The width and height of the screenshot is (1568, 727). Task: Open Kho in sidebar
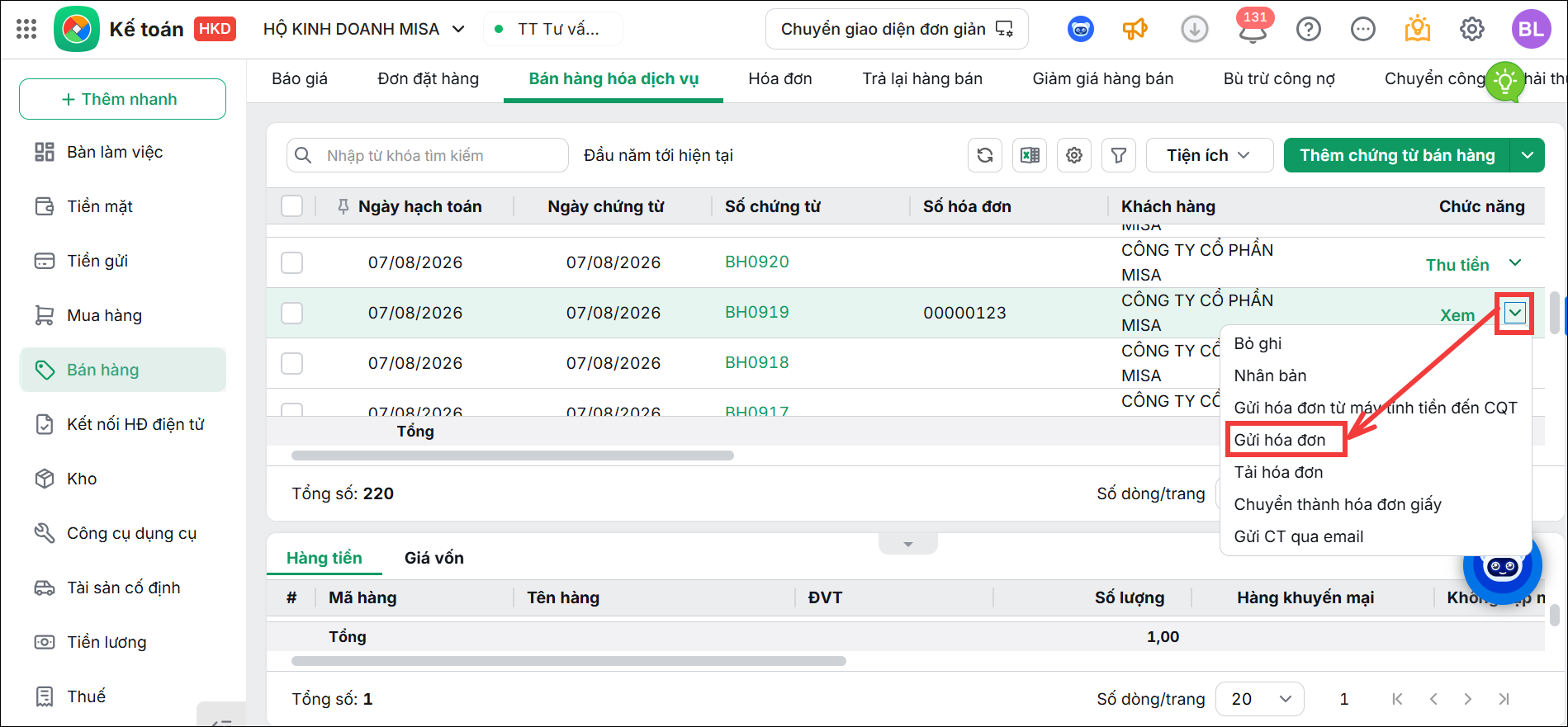point(122,479)
